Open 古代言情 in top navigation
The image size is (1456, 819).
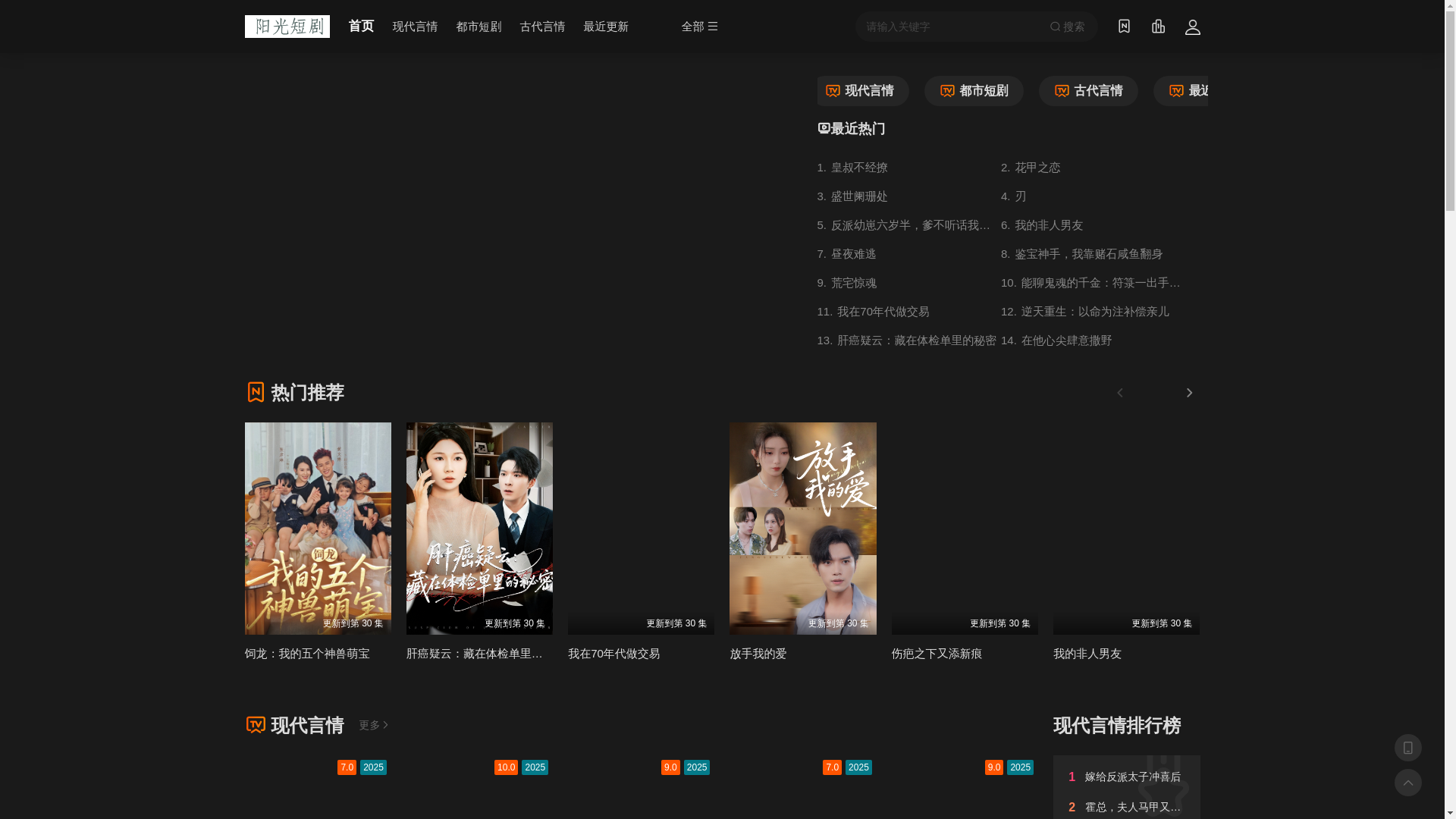coord(542,27)
